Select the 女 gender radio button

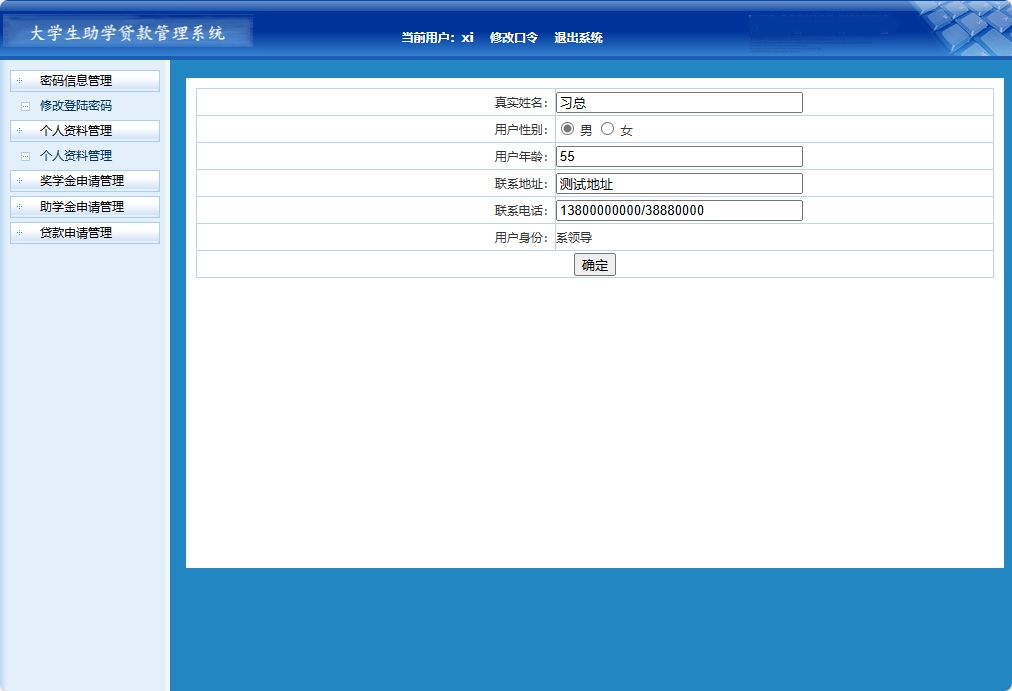[x=607, y=128]
